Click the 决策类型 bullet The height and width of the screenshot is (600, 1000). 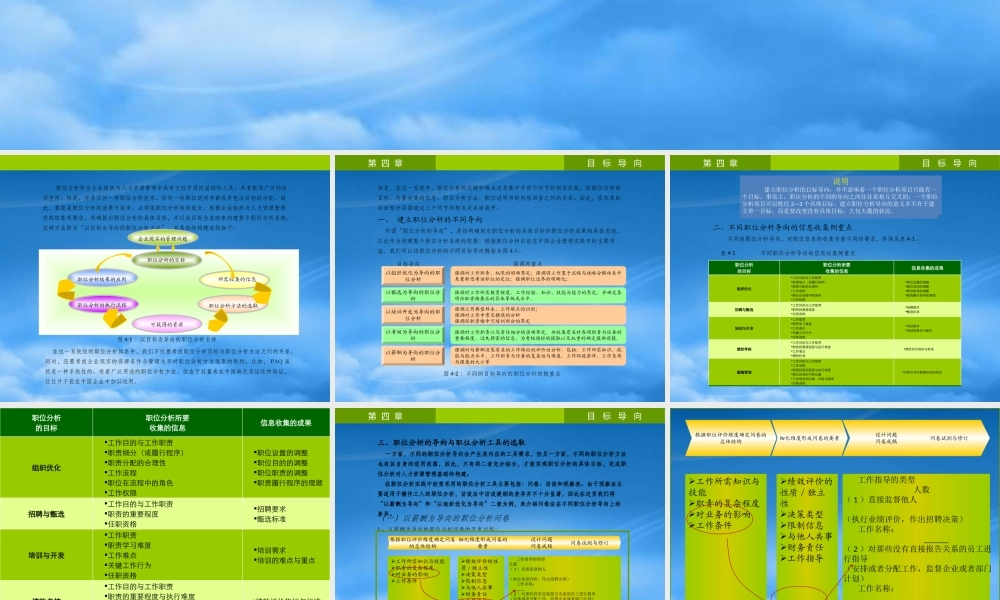point(802,514)
